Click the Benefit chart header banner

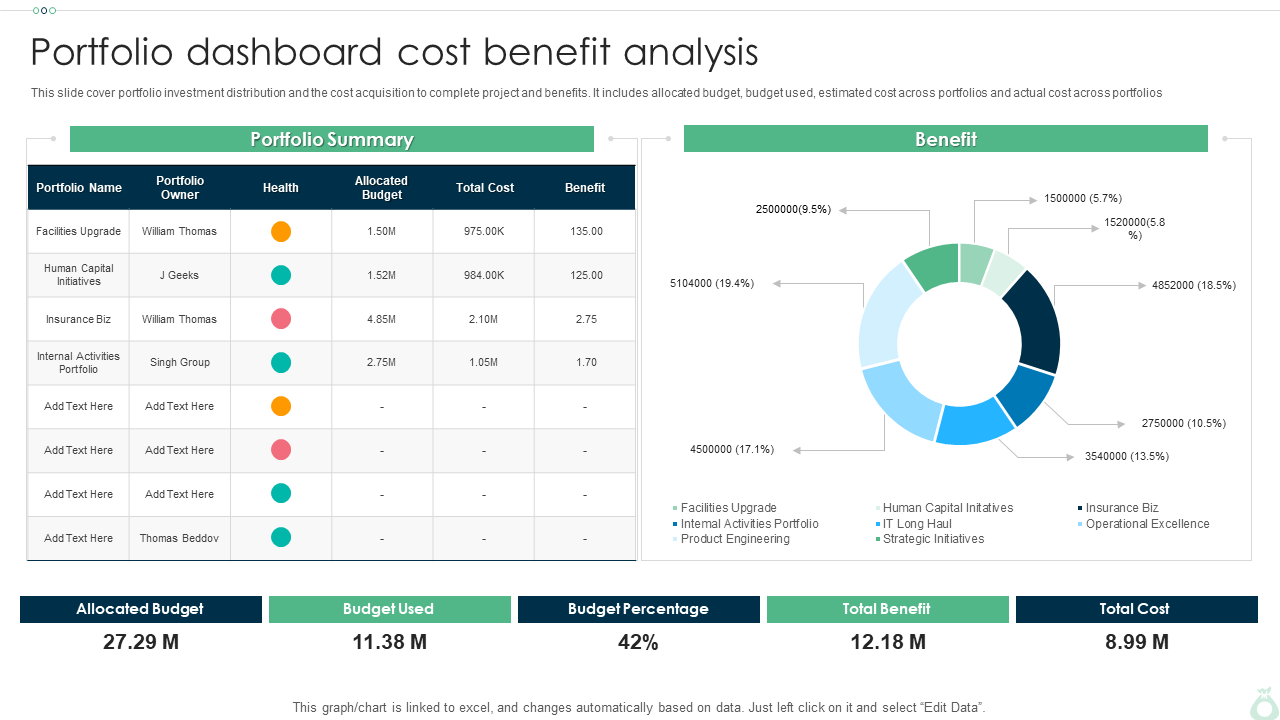pyautogui.click(x=946, y=139)
